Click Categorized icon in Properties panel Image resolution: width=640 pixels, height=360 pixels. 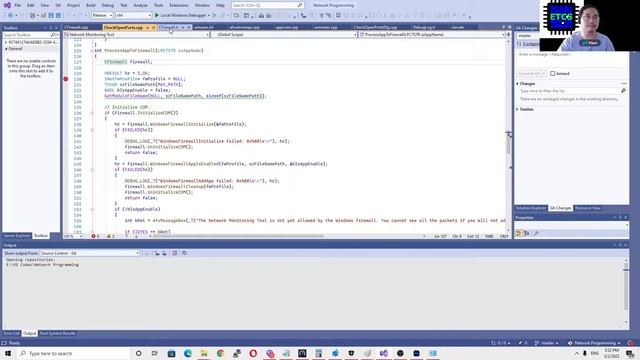tap(519, 233)
